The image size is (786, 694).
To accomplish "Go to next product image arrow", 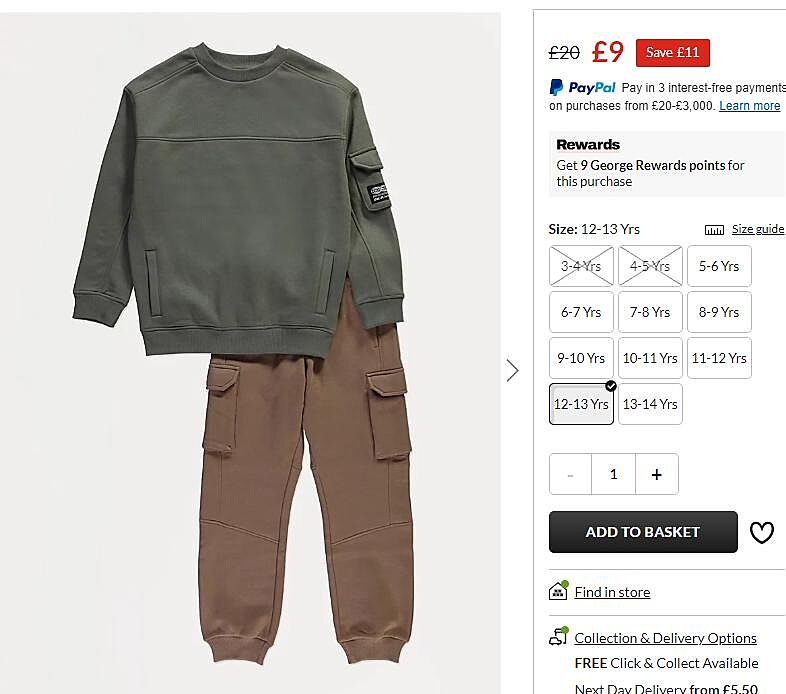I will point(513,371).
